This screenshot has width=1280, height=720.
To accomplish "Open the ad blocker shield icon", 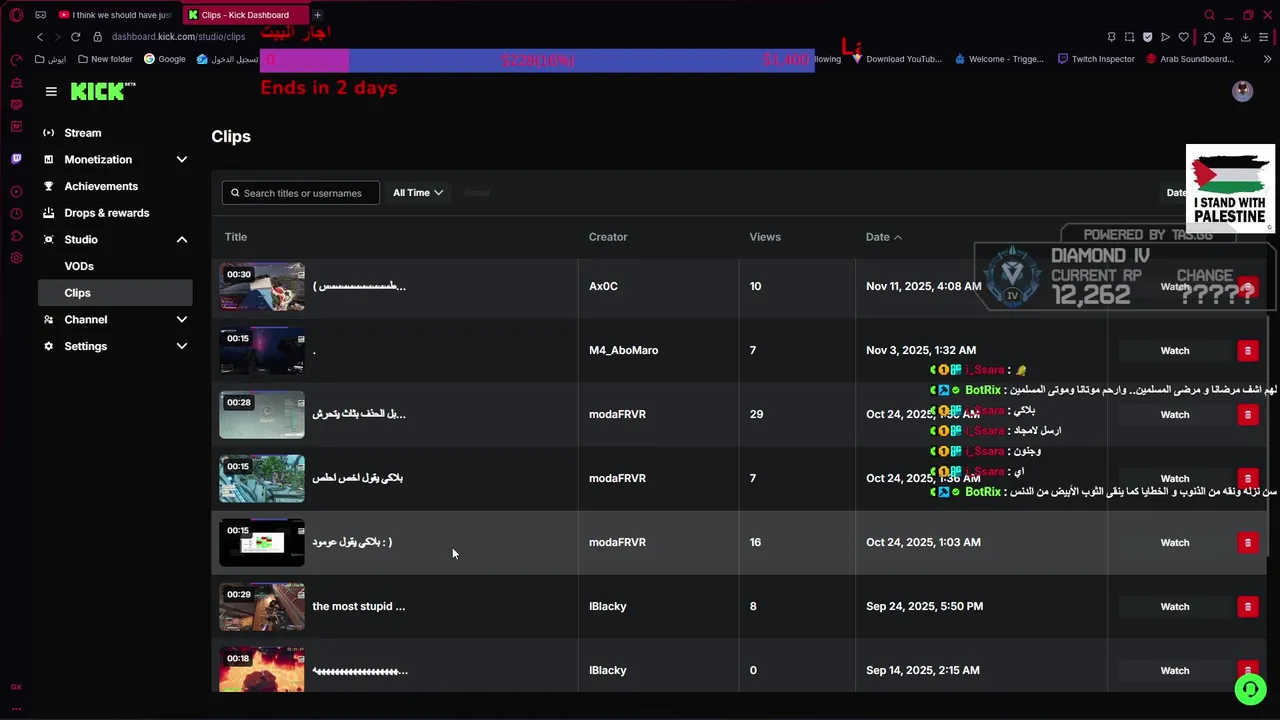I will (1147, 37).
